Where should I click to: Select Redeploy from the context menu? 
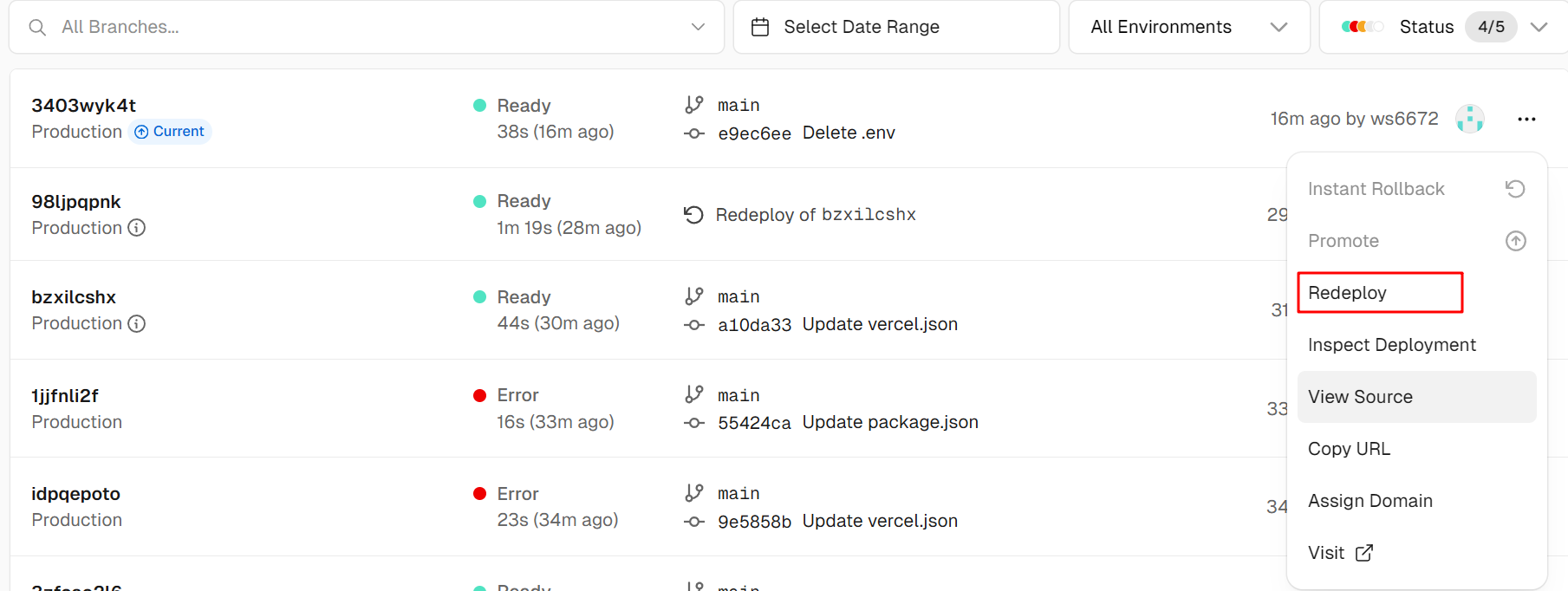pyautogui.click(x=1348, y=293)
